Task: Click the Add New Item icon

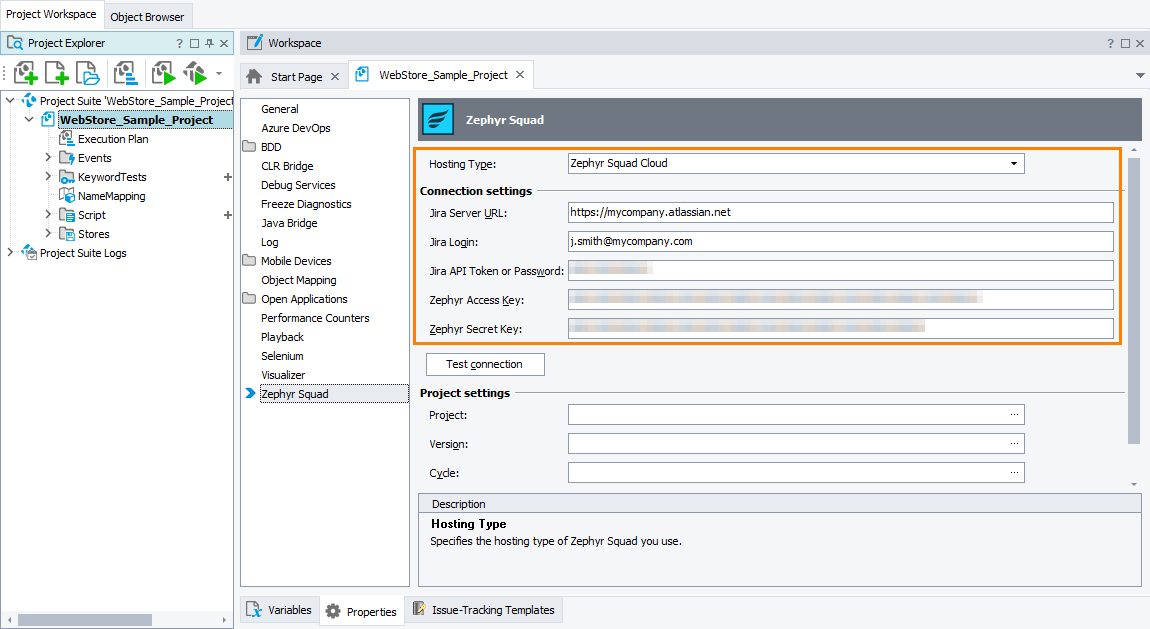Action: point(56,72)
